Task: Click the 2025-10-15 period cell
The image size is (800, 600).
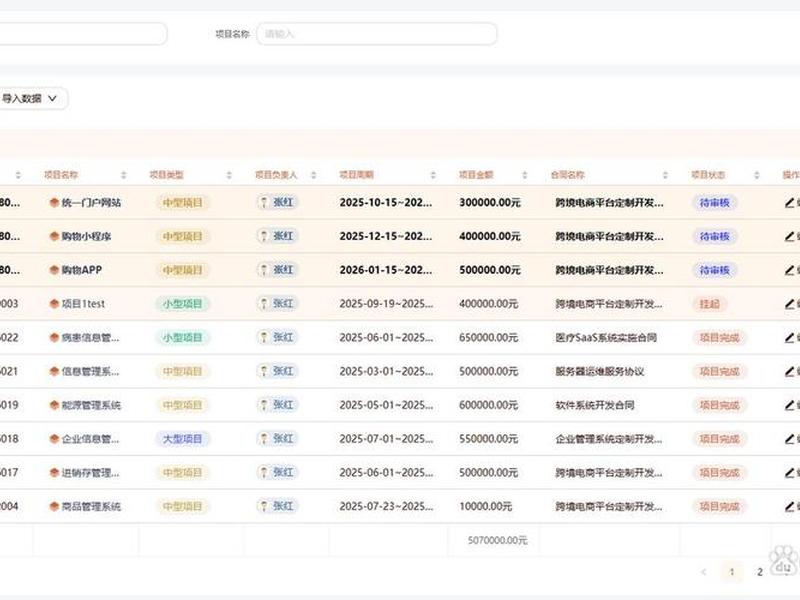Action: [386, 203]
